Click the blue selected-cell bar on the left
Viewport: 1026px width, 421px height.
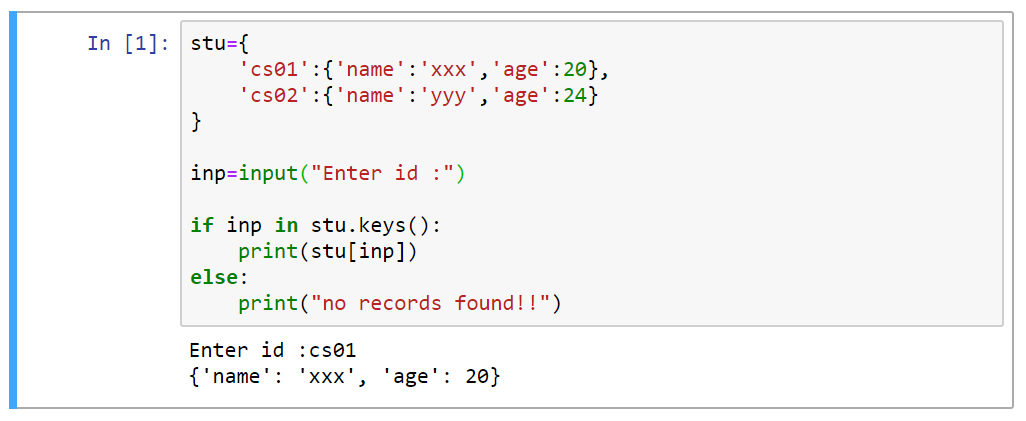[12, 210]
